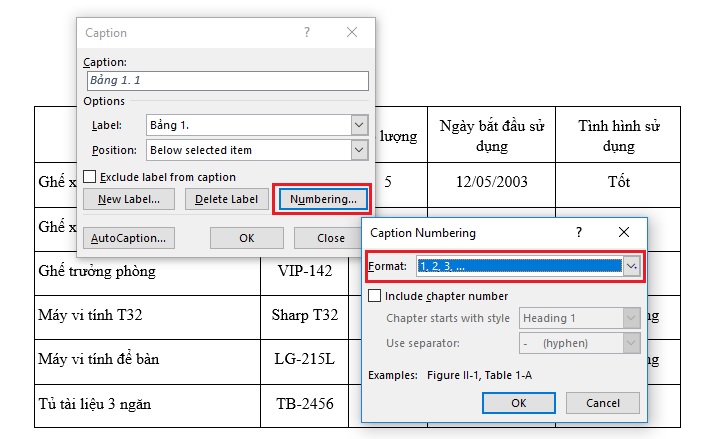The image size is (717, 439).
Task: Click the Caption text field showing Bảng 1. 1
Action: (228, 80)
